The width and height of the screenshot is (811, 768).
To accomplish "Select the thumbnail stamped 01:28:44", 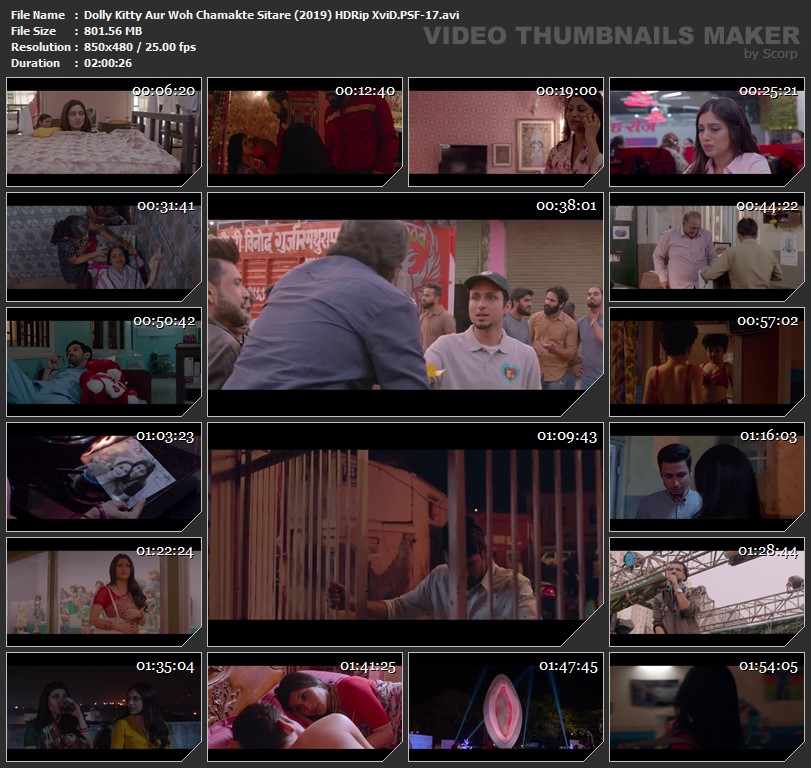I will tap(707, 592).
